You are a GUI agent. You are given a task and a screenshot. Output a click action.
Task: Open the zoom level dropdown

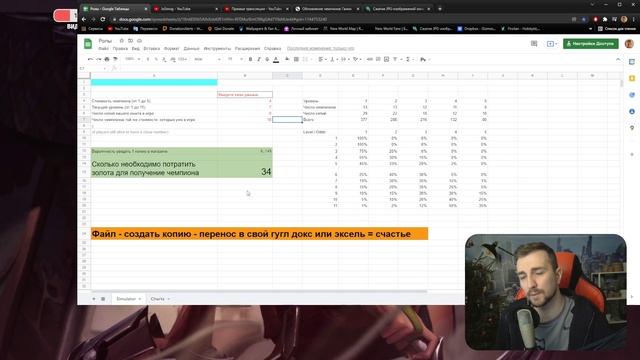pos(133,60)
